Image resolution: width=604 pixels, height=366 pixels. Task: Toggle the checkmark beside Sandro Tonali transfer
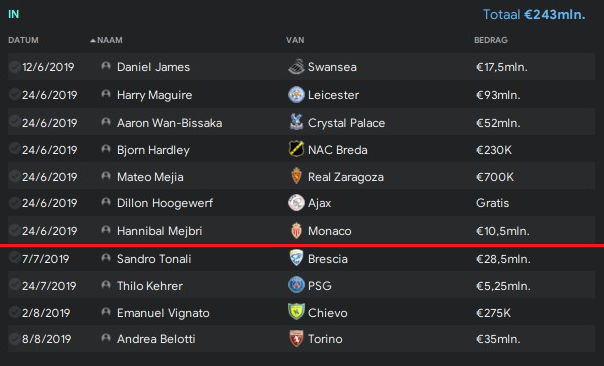pos(15,258)
